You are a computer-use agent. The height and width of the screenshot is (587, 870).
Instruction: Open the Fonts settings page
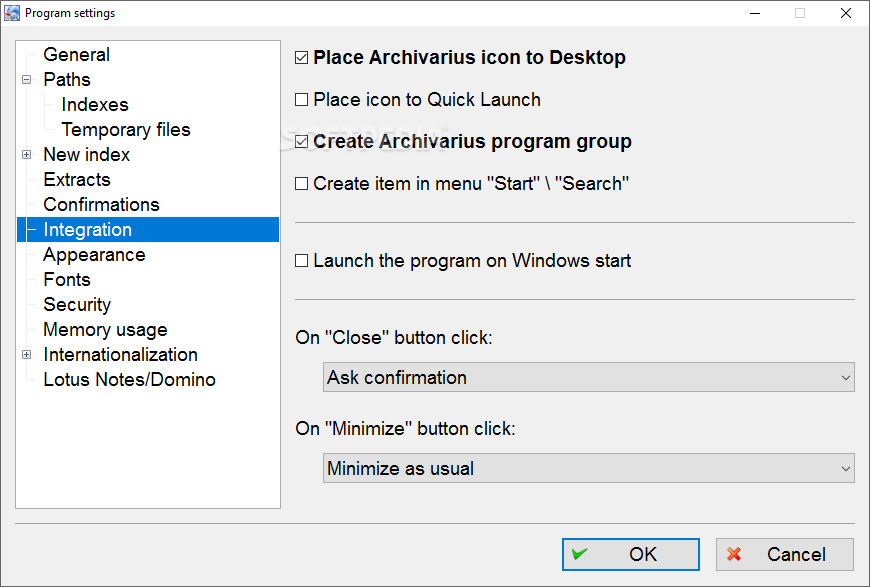[67, 280]
